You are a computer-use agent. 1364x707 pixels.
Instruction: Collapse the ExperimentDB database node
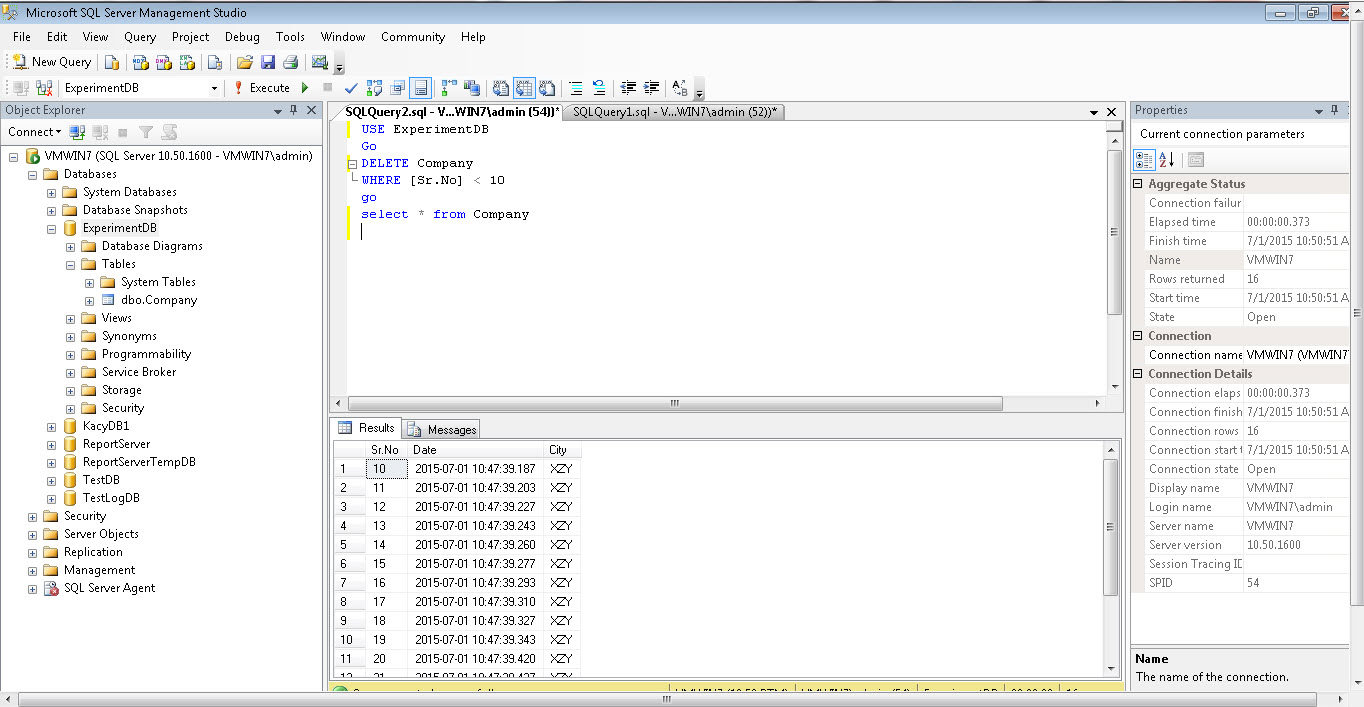tap(51, 228)
